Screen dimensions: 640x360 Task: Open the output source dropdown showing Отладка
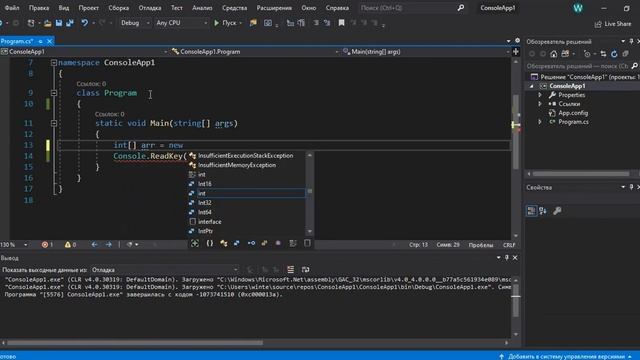(x=165, y=270)
